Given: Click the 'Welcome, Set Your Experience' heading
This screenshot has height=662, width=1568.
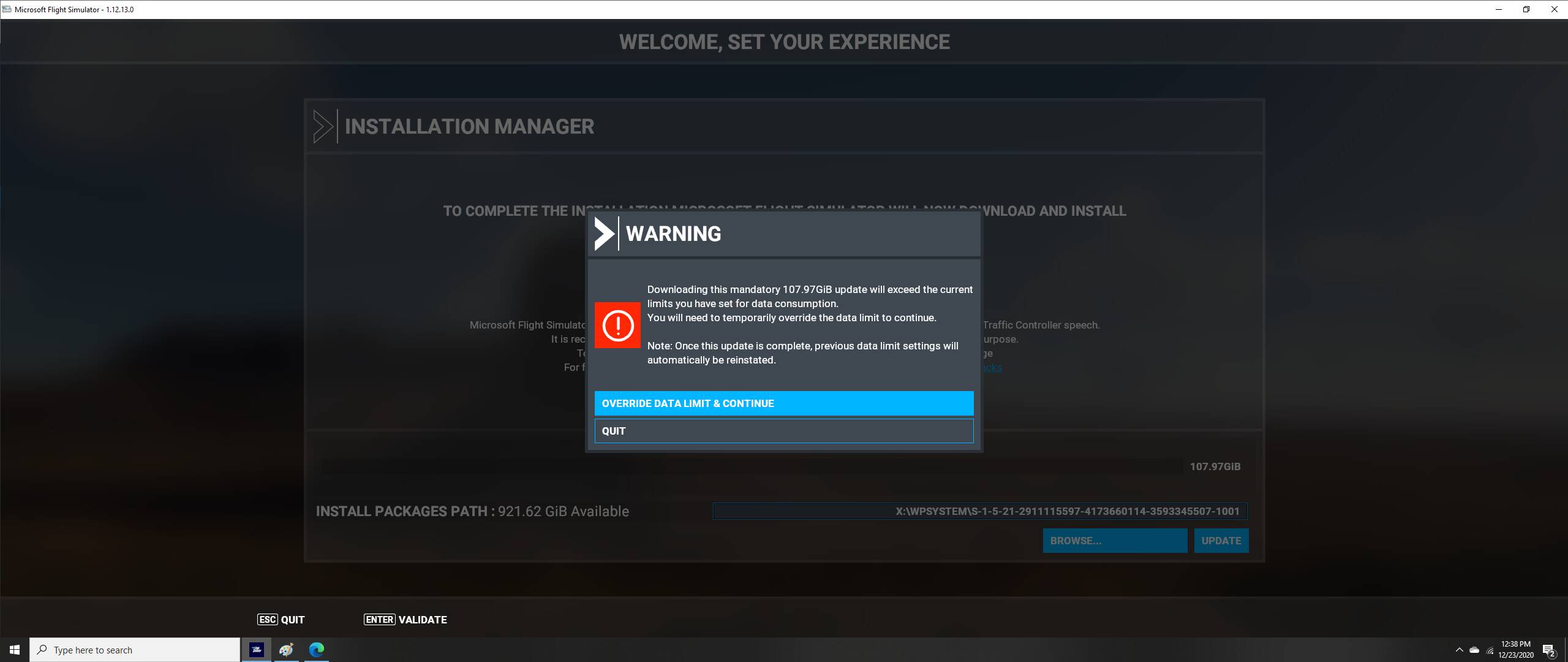Looking at the screenshot, I should [784, 42].
